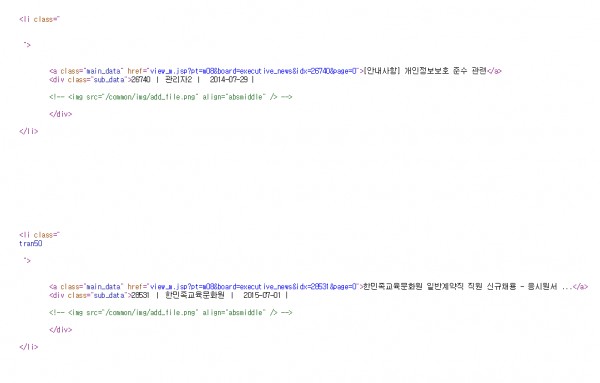Click the first closing </div> tag
This screenshot has width=600, height=383.
[x=60, y=114]
